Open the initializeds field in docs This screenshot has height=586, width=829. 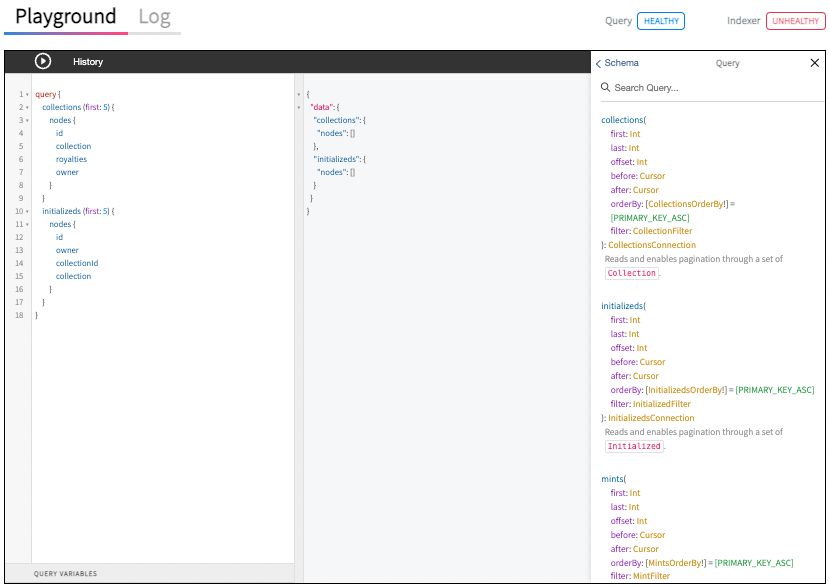click(622, 306)
